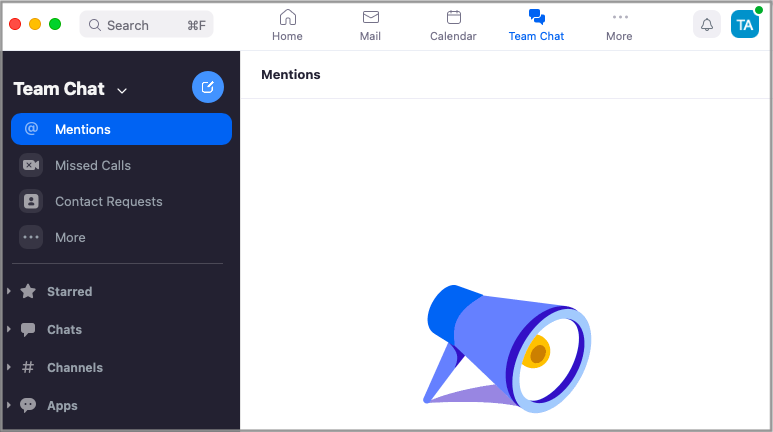This screenshot has width=773, height=432.
Task: Expand the Chats section arrow
Action: tap(9, 329)
